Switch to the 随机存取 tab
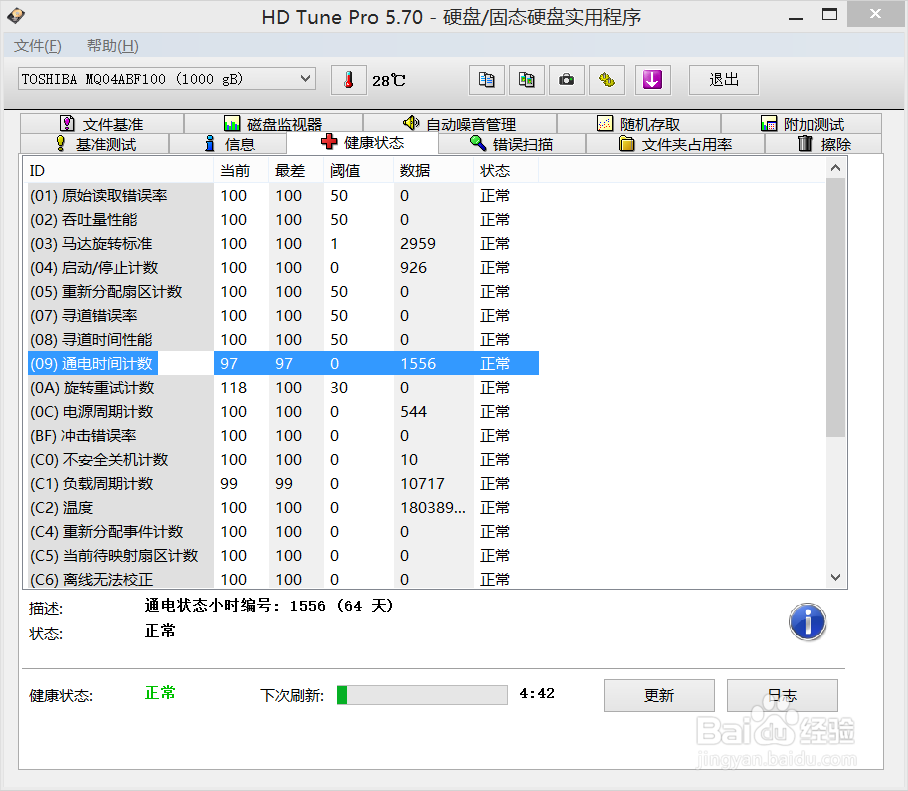The image size is (908, 791). click(639, 124)
